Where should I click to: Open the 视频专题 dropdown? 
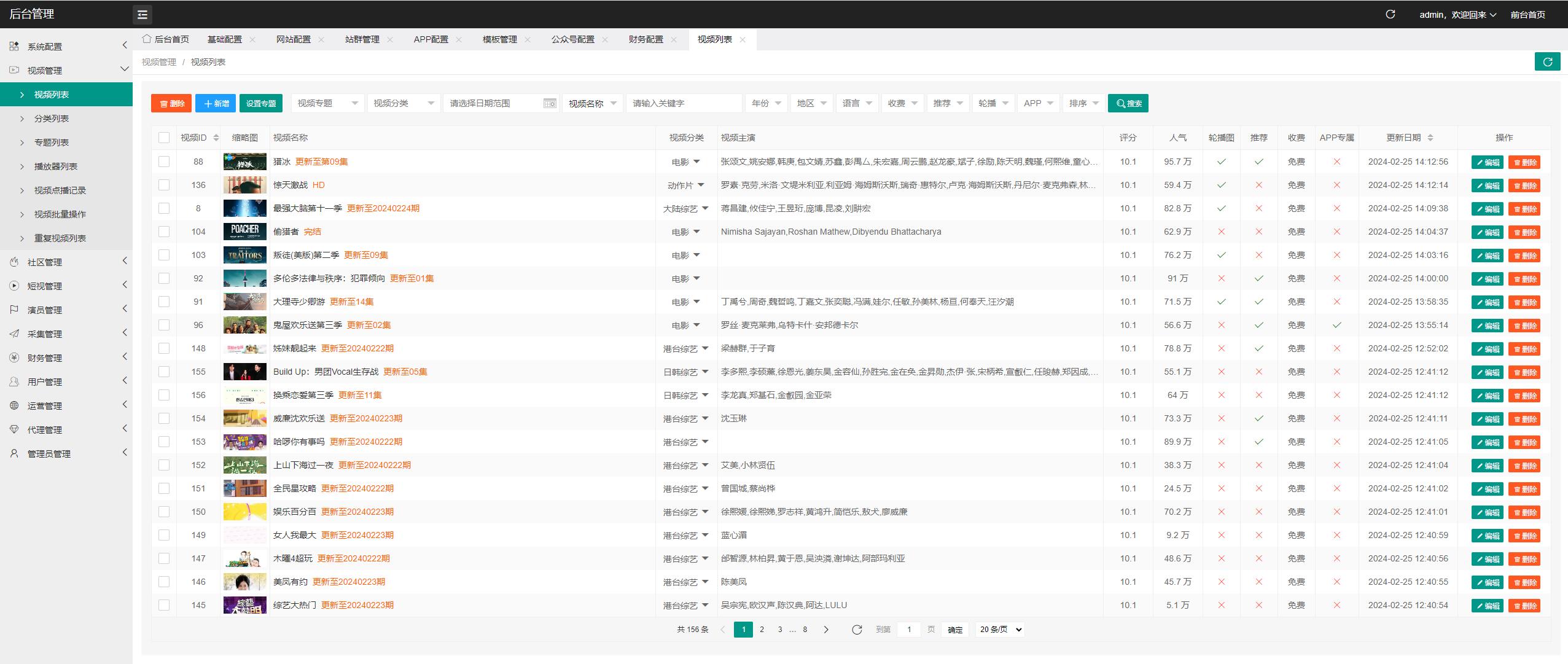(328, 103)
